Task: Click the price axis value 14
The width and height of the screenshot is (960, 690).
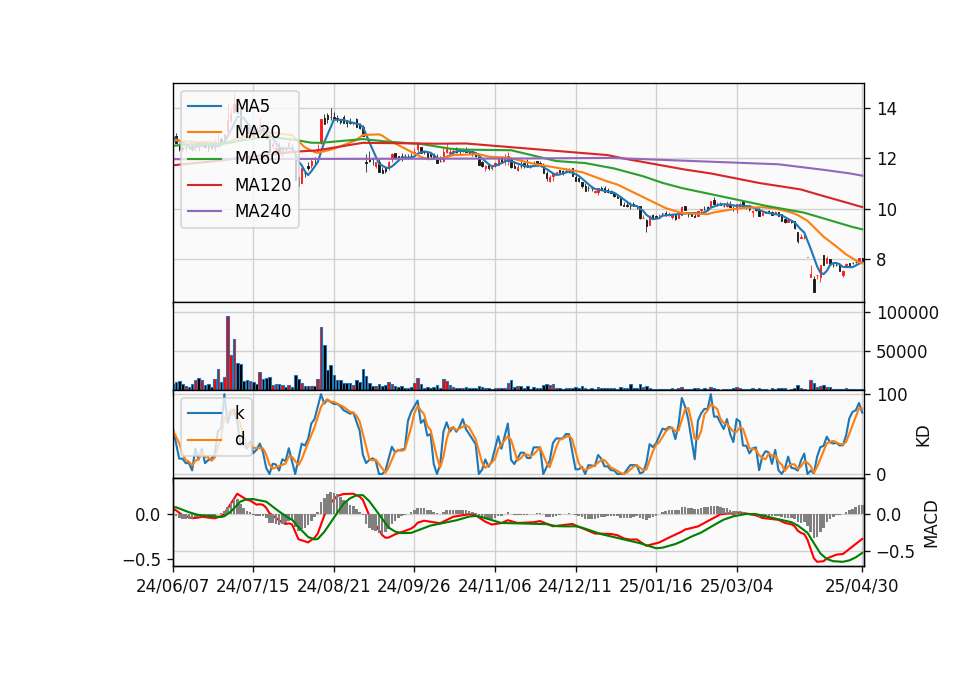Action: 887,109
